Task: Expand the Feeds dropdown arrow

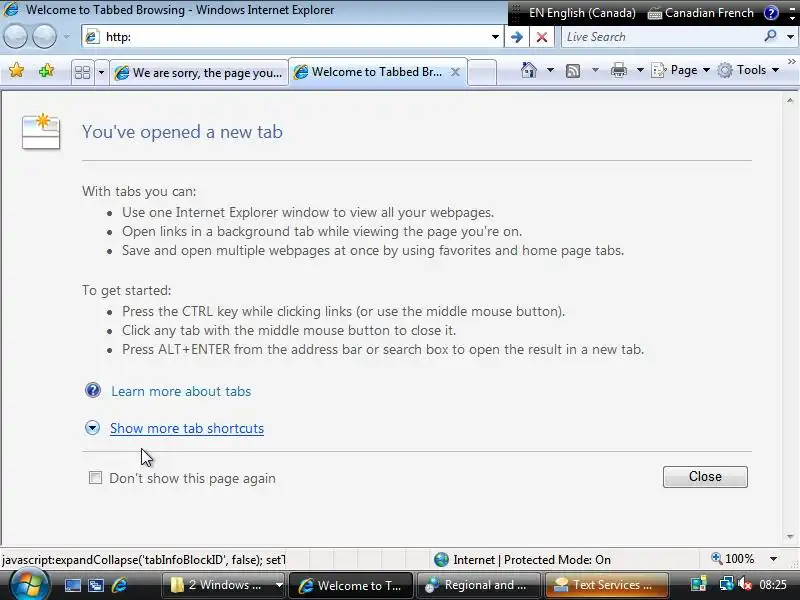Action: point(595,70)
